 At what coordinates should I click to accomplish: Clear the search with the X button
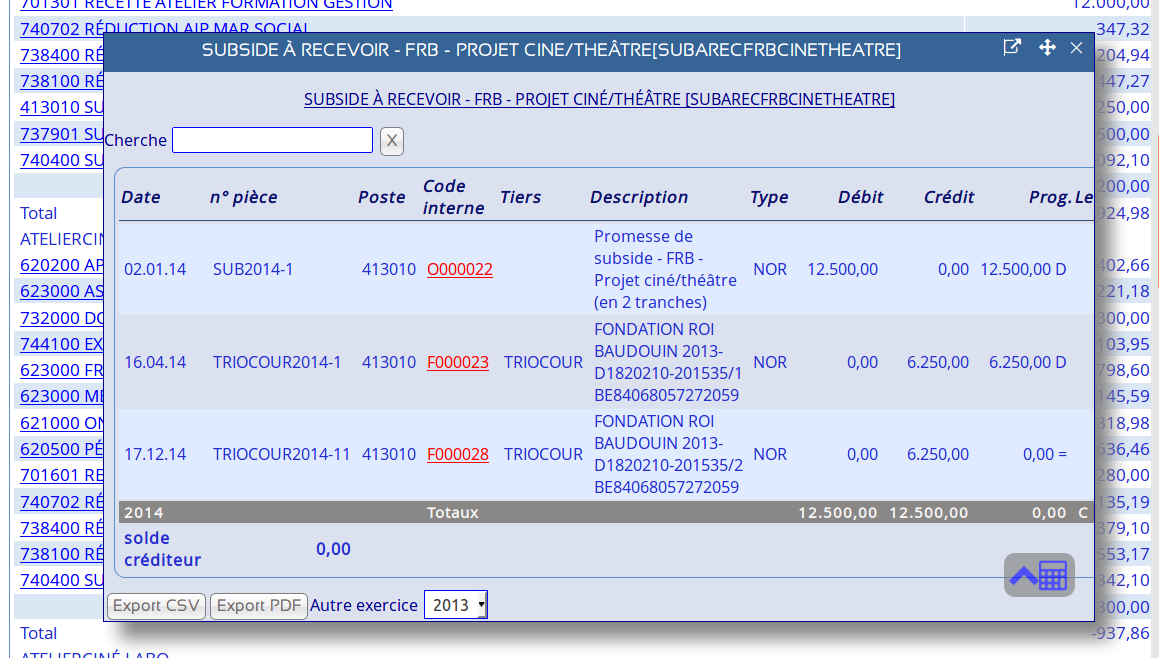pos(392,141)
